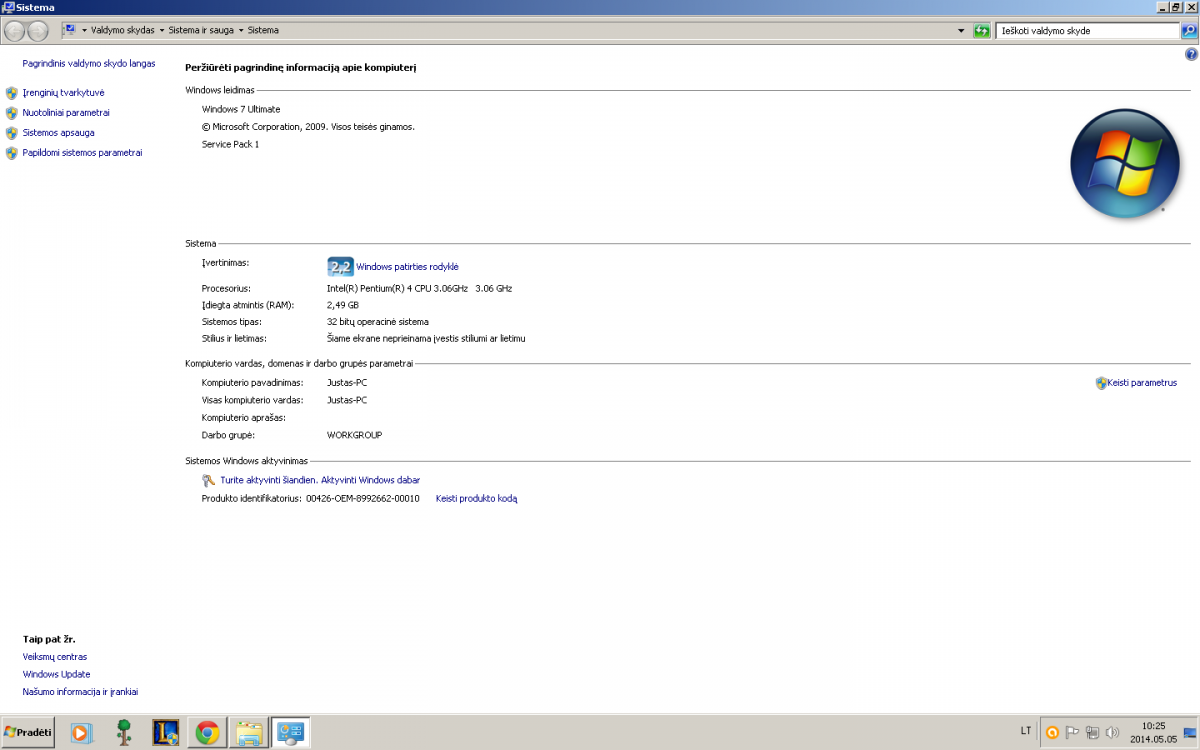Select Valdymo skydas breadcrumb item
Screen dimensions: 1200x750
click(x=122, y=31)
